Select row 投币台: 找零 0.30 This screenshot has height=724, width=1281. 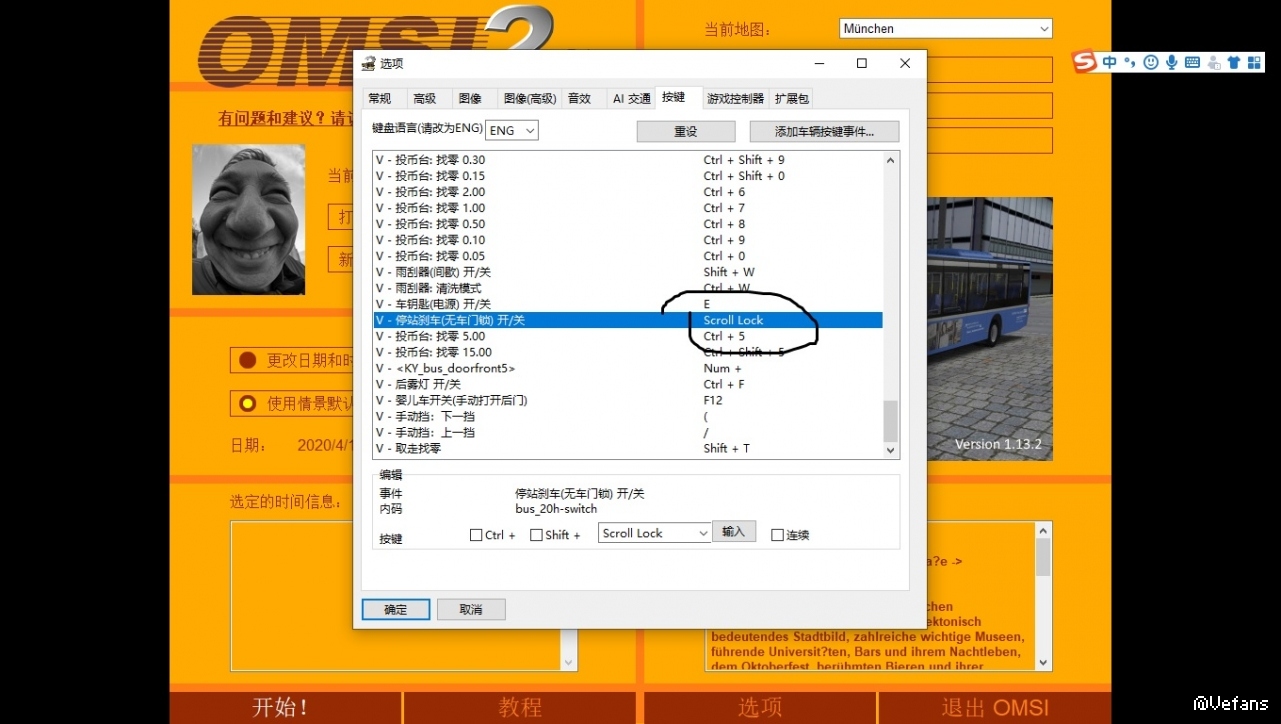pyautogui.click(x=628, y=160)
